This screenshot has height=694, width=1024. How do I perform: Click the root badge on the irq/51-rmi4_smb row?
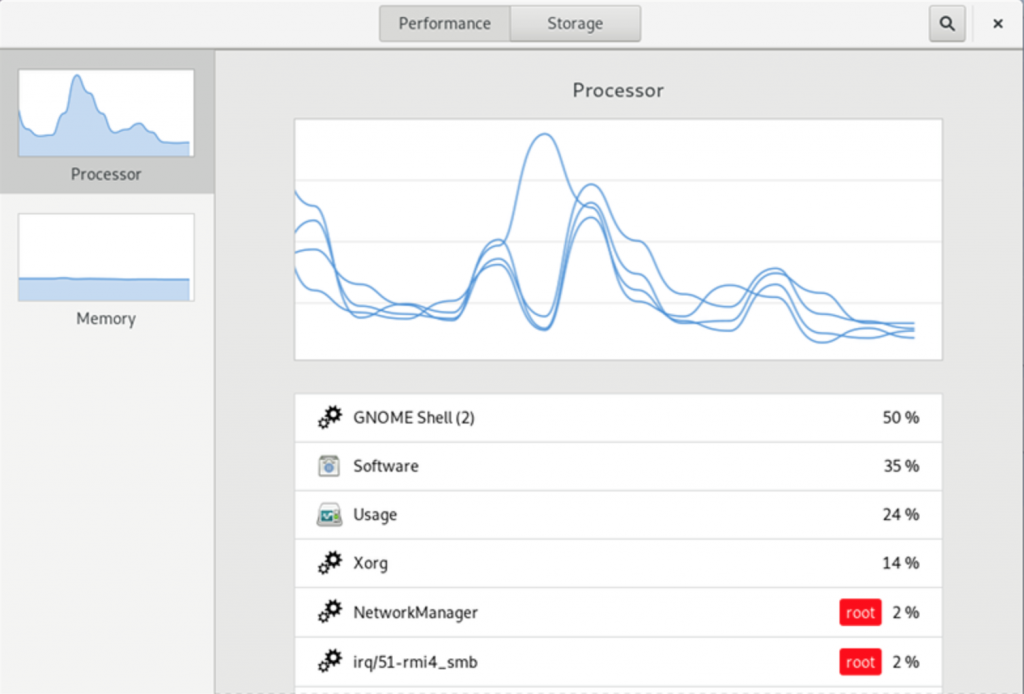point(860,662)
